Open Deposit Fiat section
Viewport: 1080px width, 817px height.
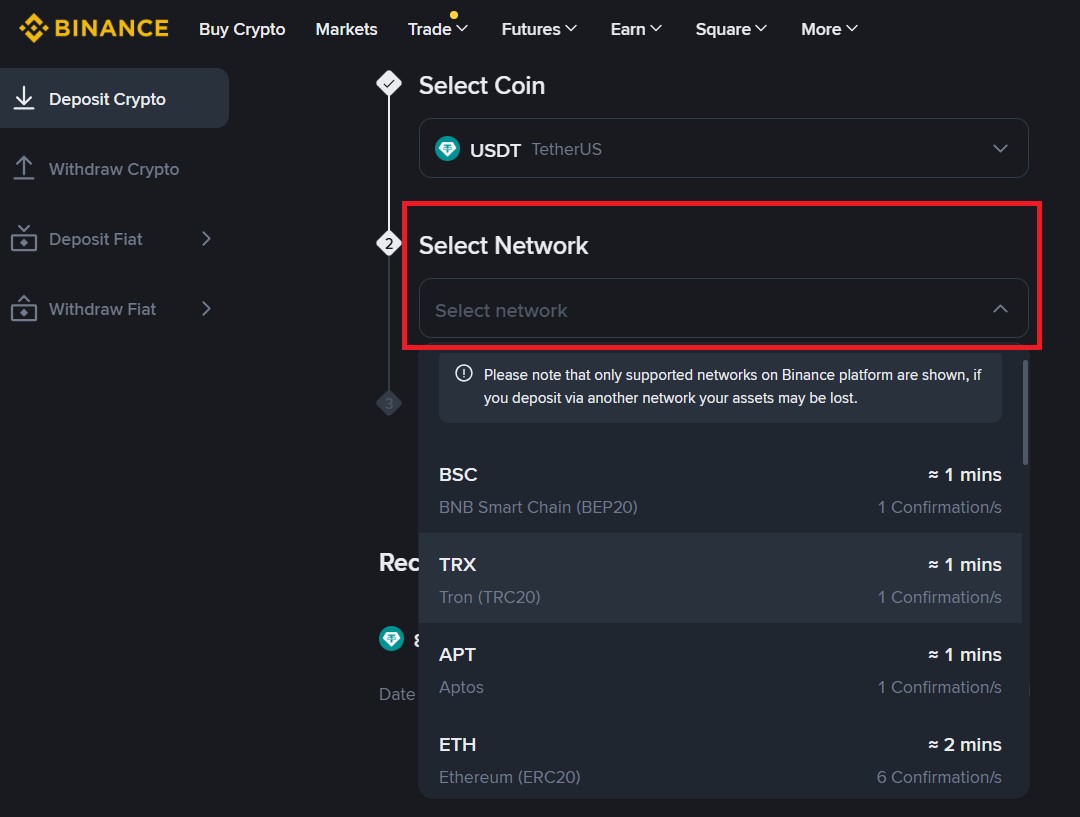point(114,239)
